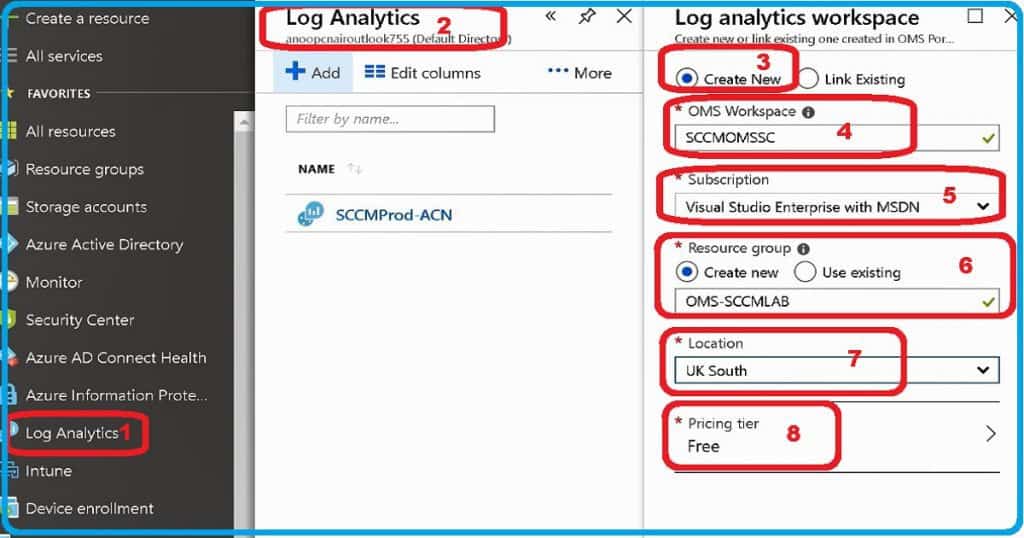Click the Azure Information Protection lock icon
This screenshot has height=538, width=1024.
click(x=9, y=395)
